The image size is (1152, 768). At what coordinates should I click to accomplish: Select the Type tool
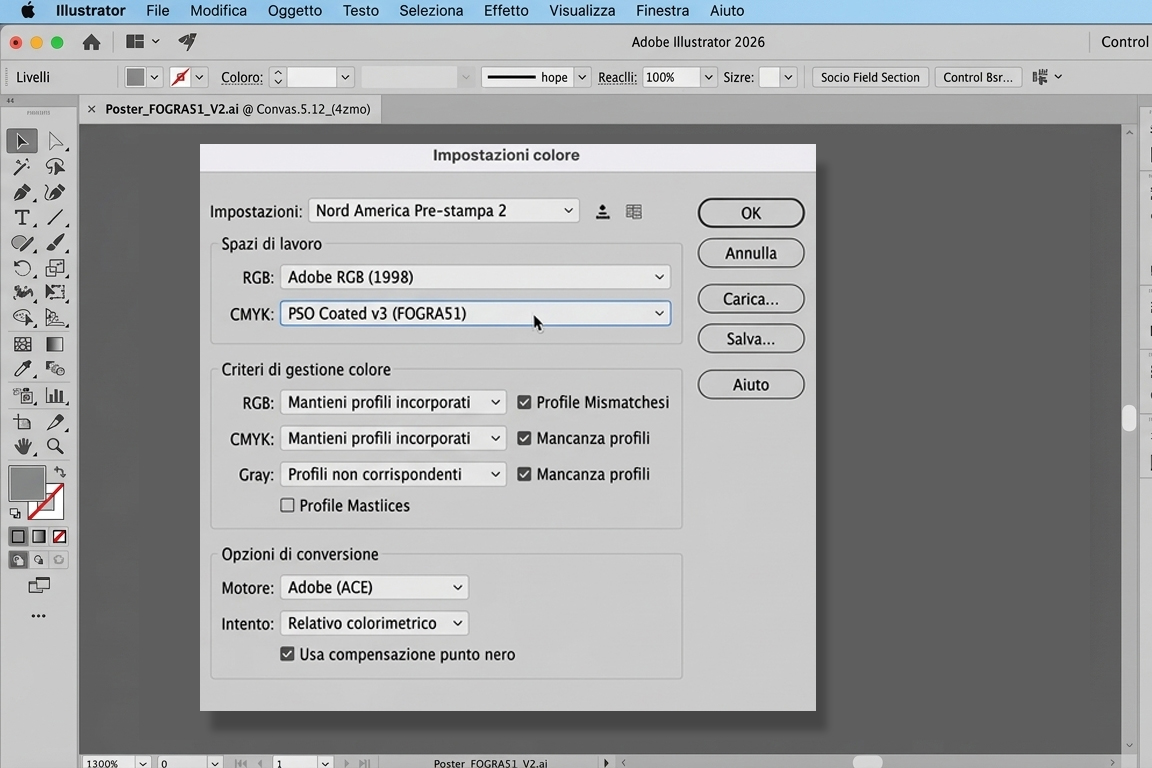(22, 218)
